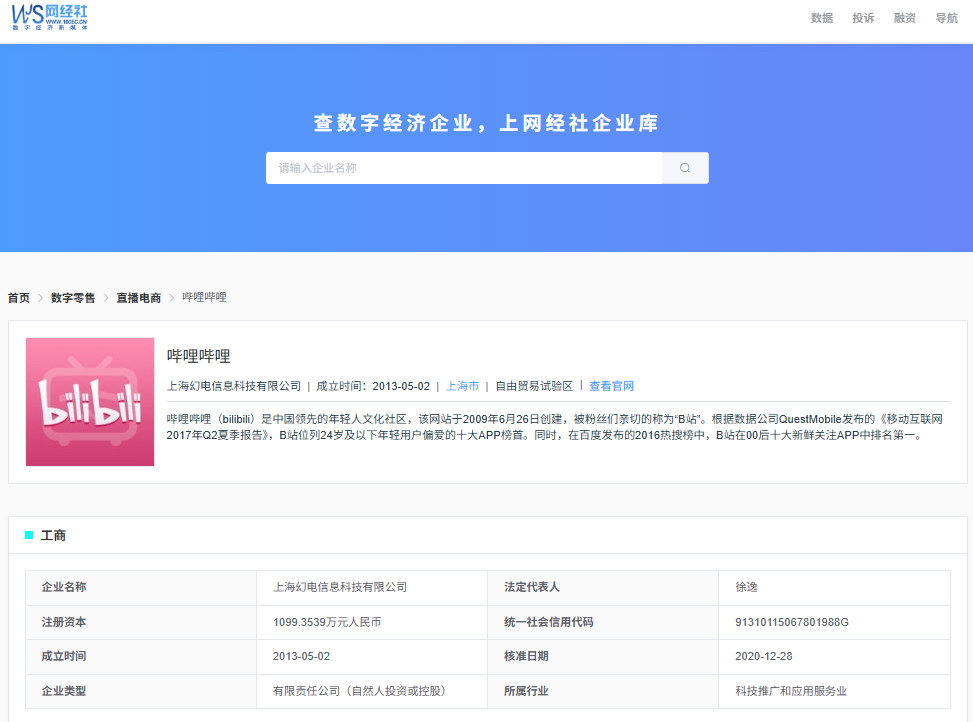973x722 pixels.
Task: Open the 融资 top navigation item
Action: (x=905, y=18)
